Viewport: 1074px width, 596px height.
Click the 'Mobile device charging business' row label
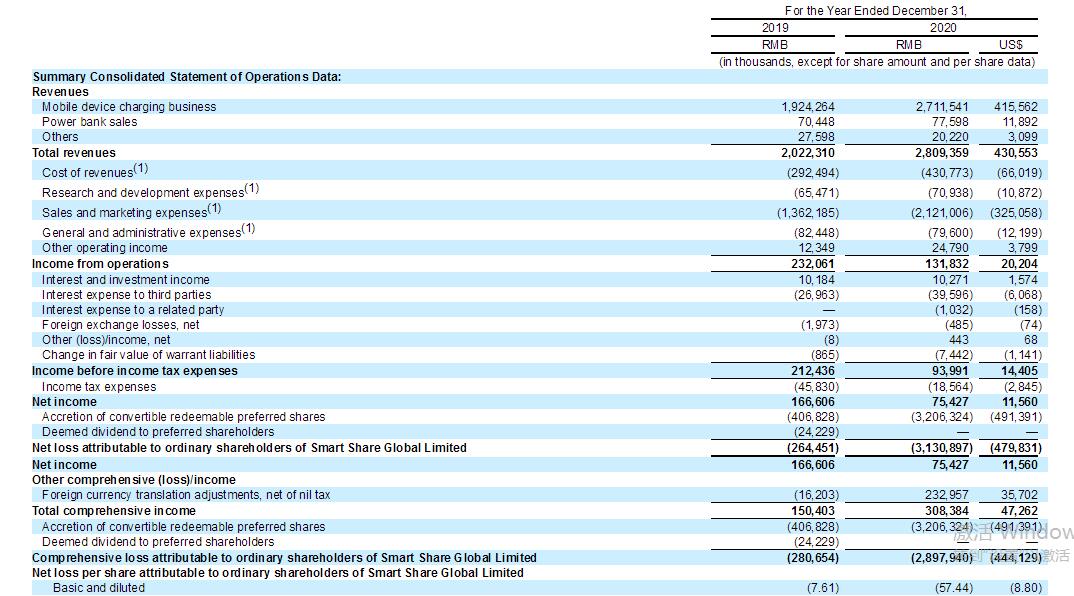coord(129,107)
